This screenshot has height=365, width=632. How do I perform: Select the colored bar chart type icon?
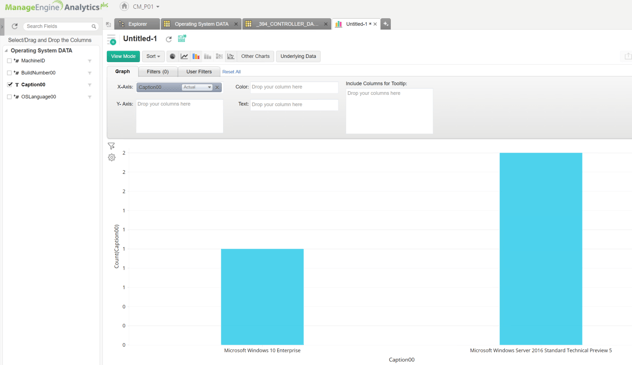196,56
